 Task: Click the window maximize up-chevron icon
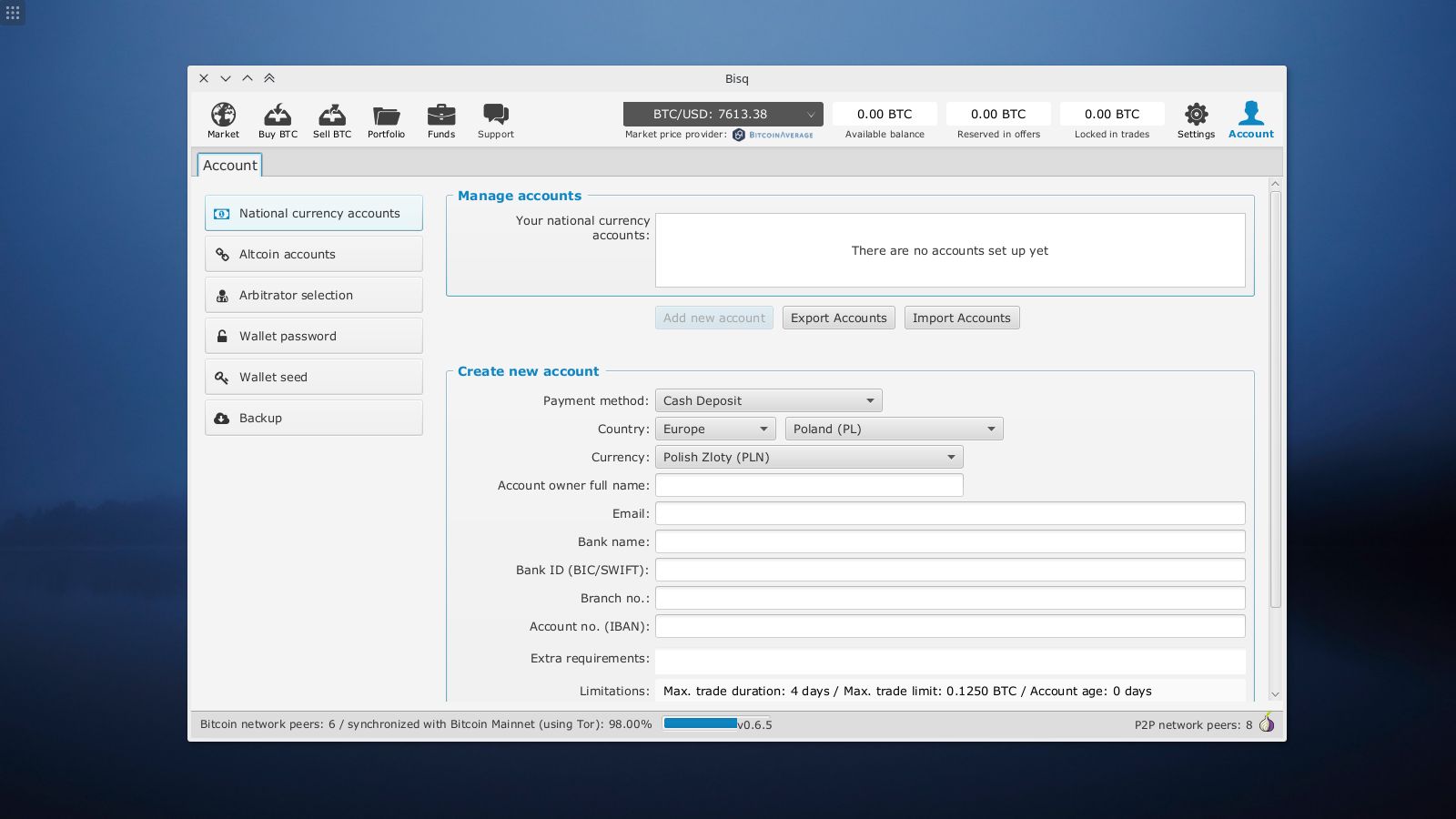[x=248, y=78]
